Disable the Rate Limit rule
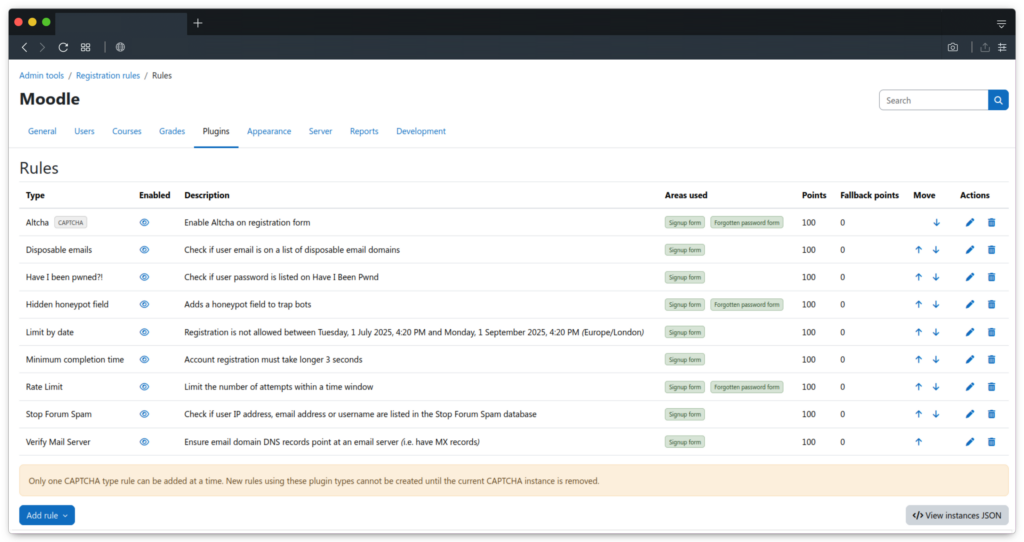Screen dimensions: 1024x542 pos(144,387)
